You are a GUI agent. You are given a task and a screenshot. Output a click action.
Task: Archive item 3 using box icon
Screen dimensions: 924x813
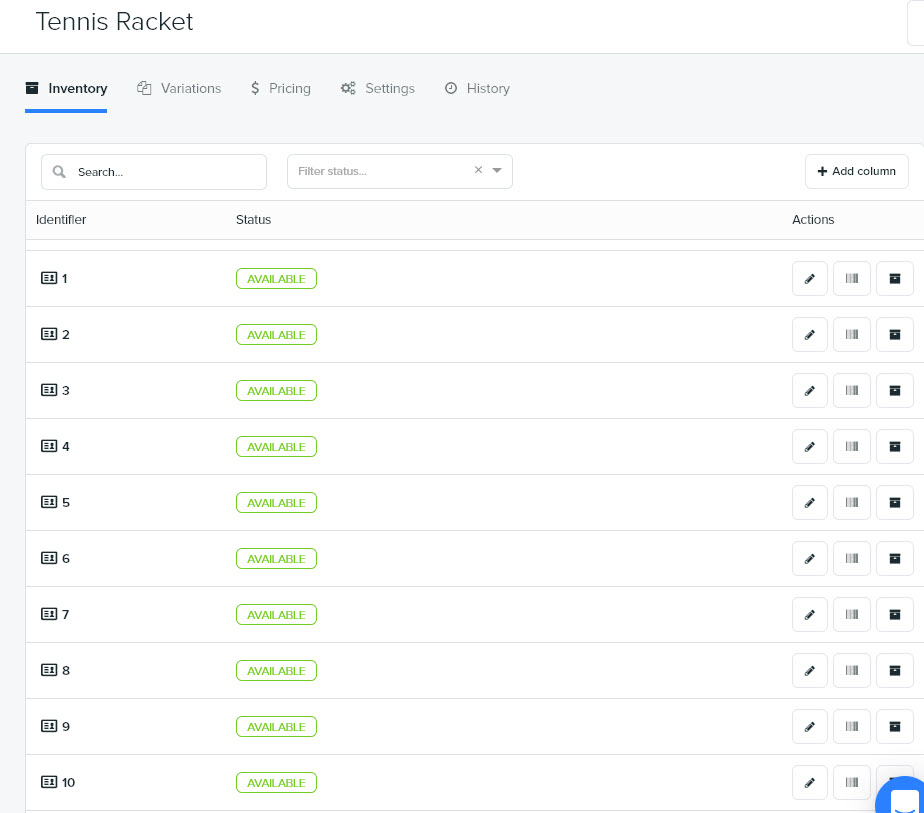pos(895,391)
